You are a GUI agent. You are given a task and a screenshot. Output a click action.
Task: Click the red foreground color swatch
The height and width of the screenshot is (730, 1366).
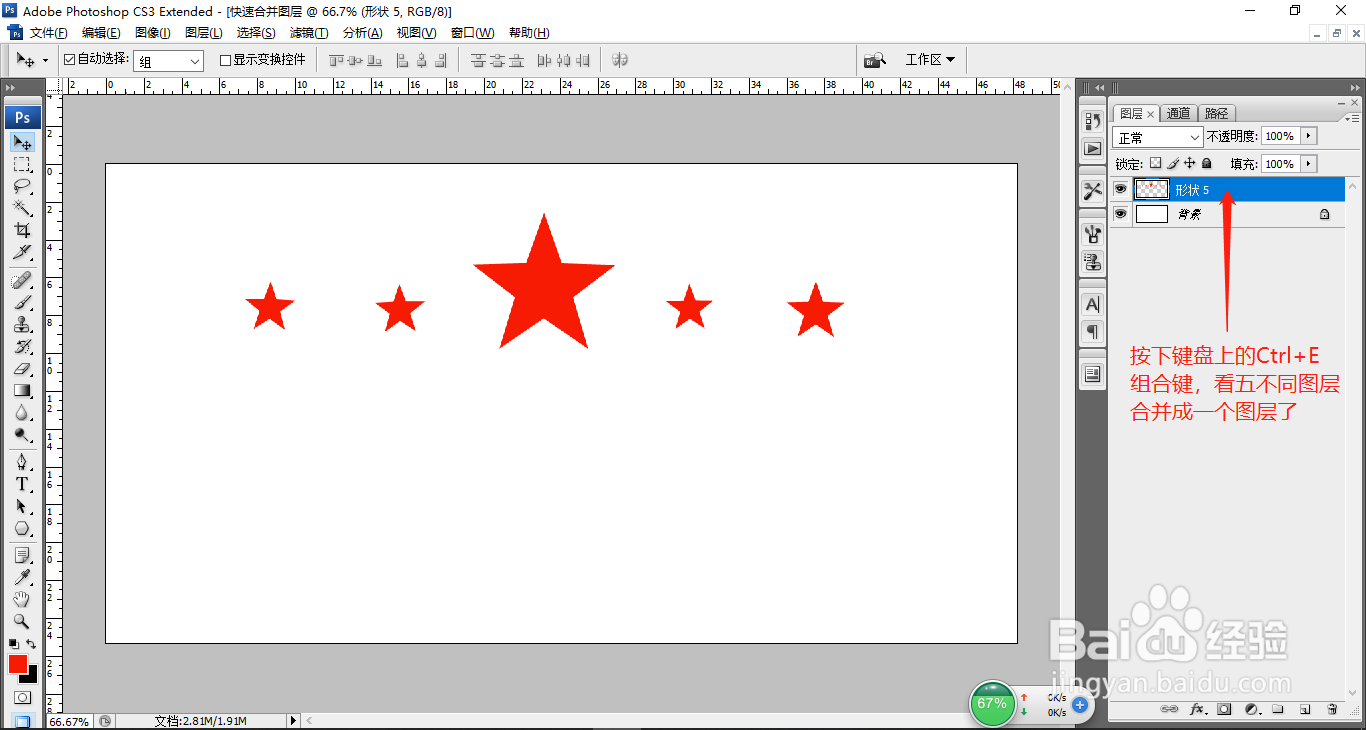click(x=18, y=664)
